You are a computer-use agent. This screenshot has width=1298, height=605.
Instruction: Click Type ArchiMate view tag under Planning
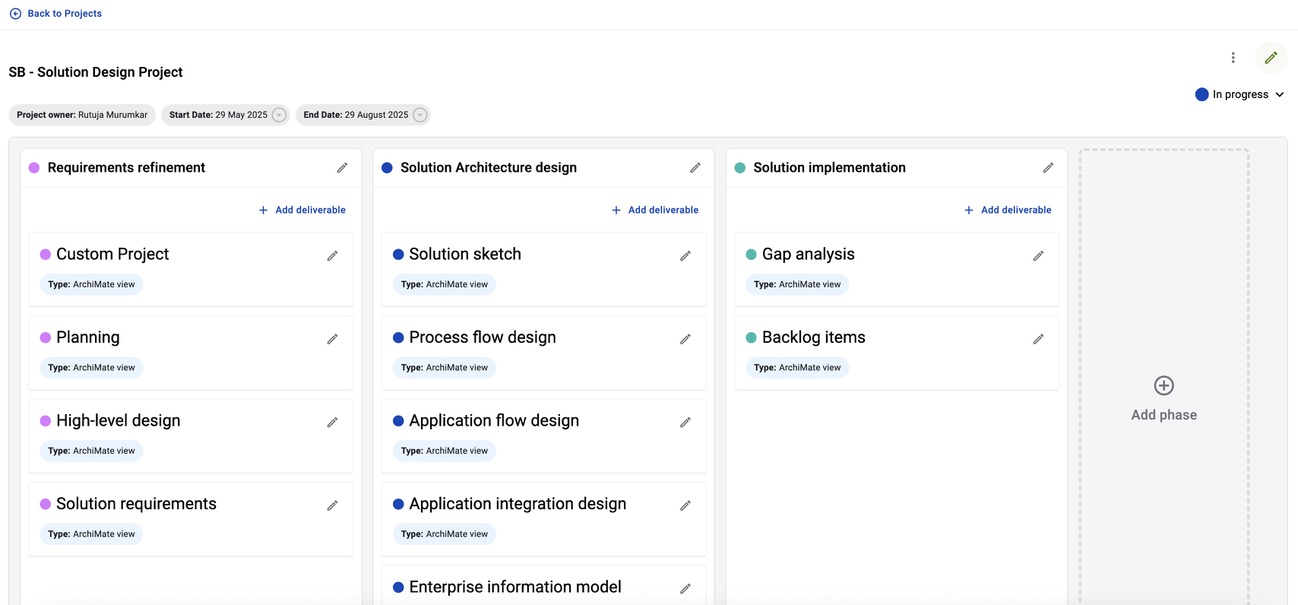pos(91,367)
